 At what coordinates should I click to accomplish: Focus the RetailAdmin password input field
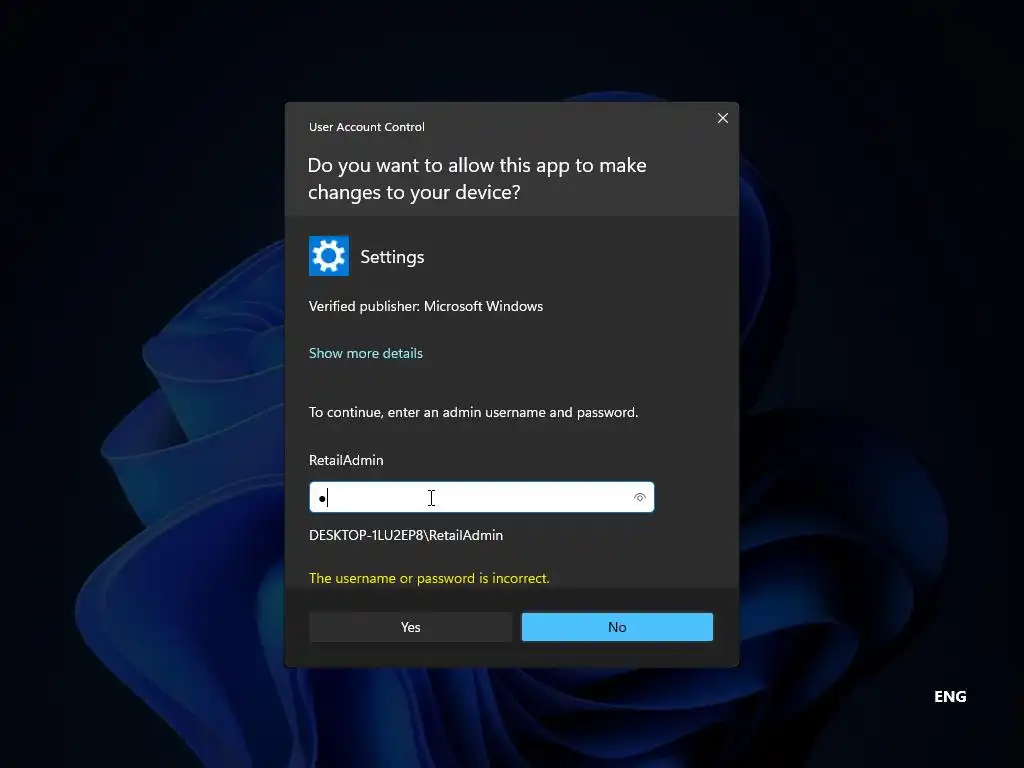point(481,498)
